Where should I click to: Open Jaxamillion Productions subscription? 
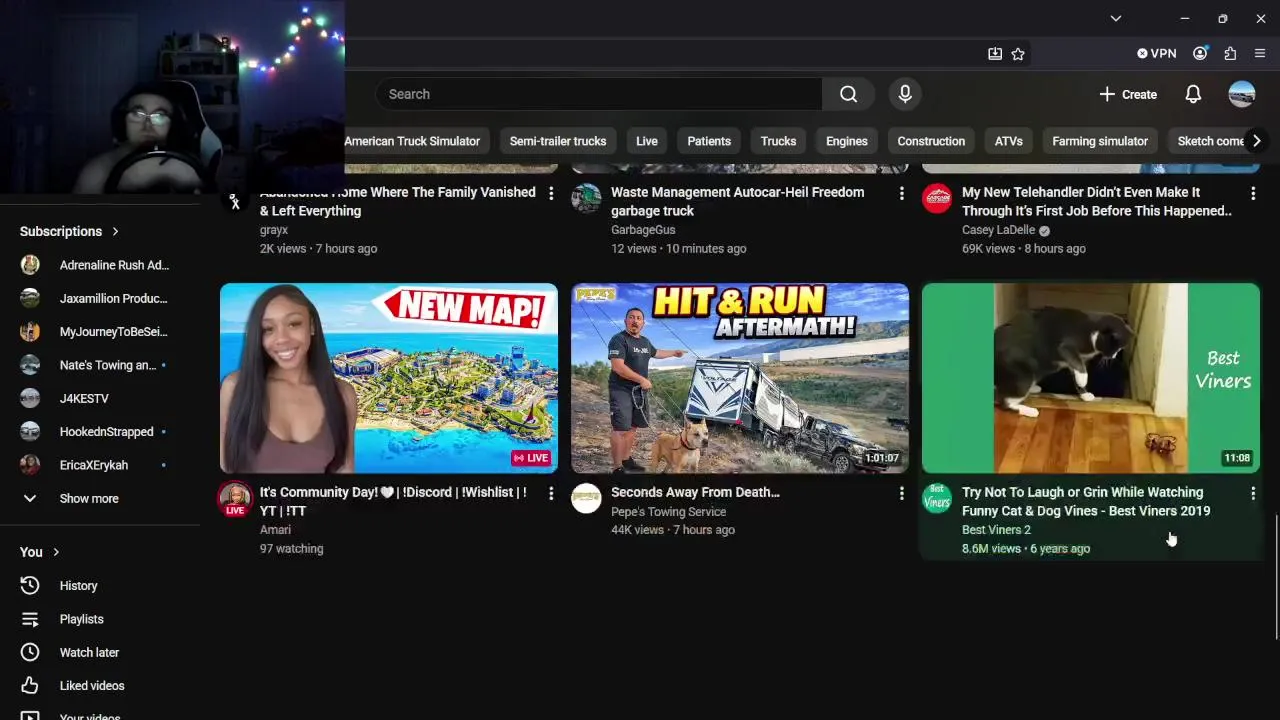(100, 298)
